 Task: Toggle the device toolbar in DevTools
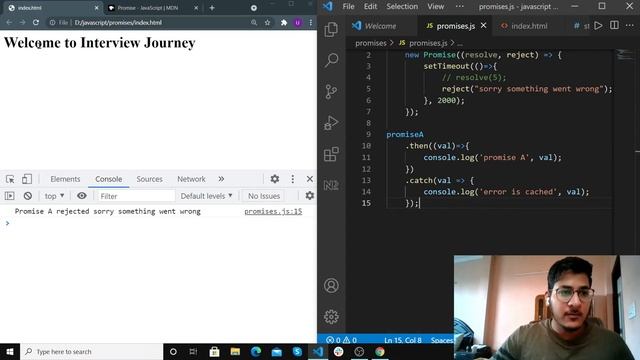pos(27,179)
